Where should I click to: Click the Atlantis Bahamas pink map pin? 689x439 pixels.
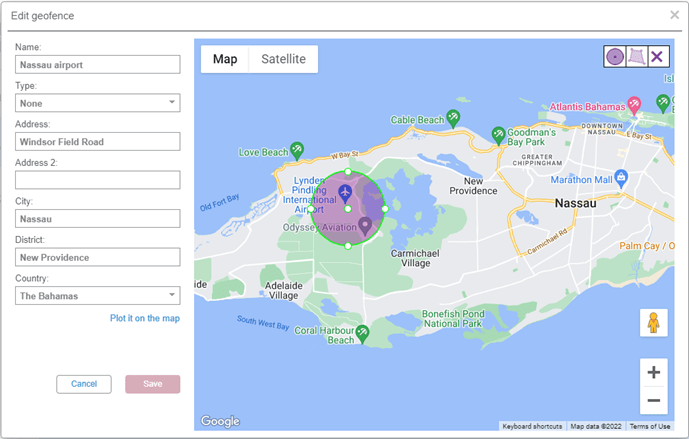tap(633, 105)
